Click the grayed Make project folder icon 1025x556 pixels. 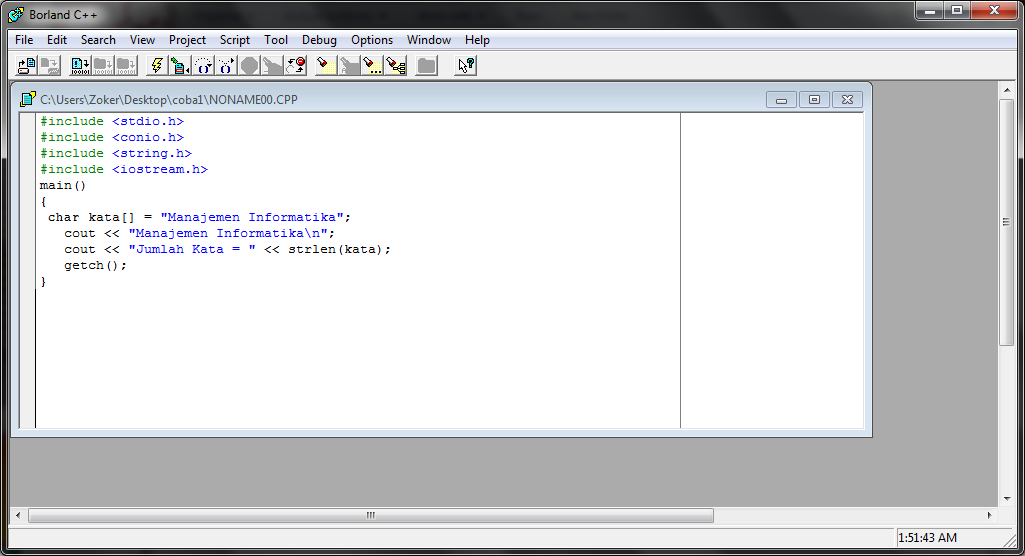click(x=103, y=65)
